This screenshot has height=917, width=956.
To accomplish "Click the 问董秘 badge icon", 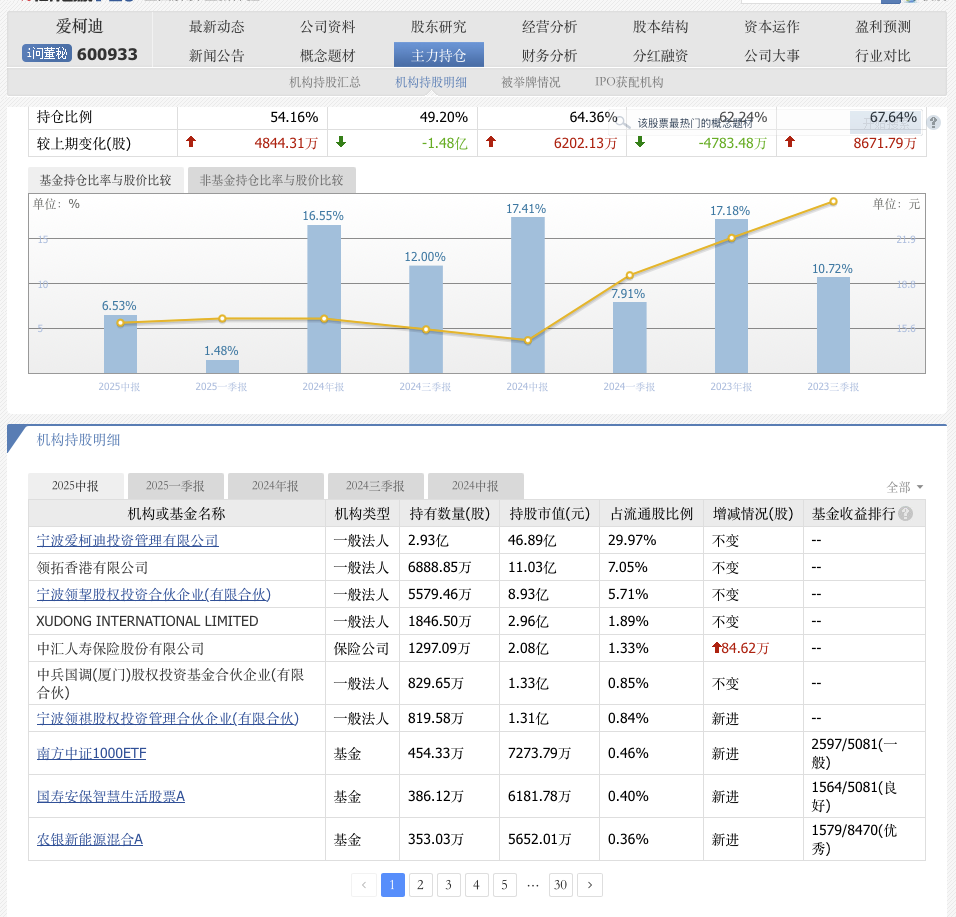I will tap(47, 54).
